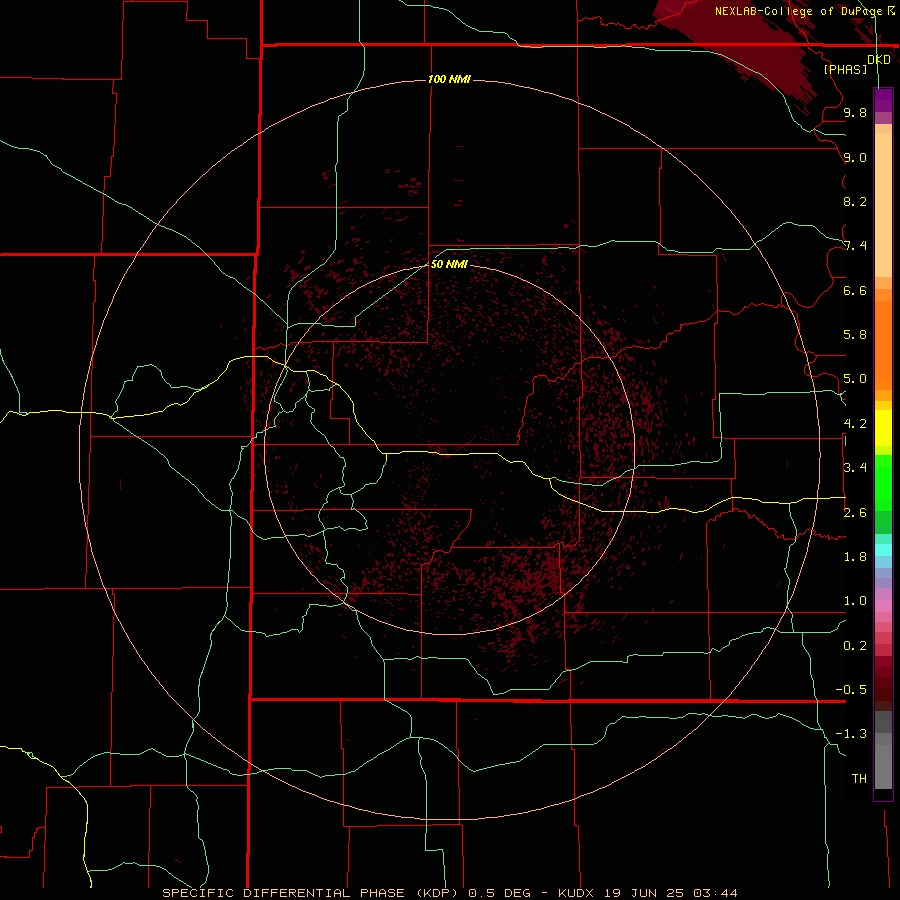Screen dimensions: 900x900
Task: Click the 4.2 value on the color scale
Action: tap(855, 424)
